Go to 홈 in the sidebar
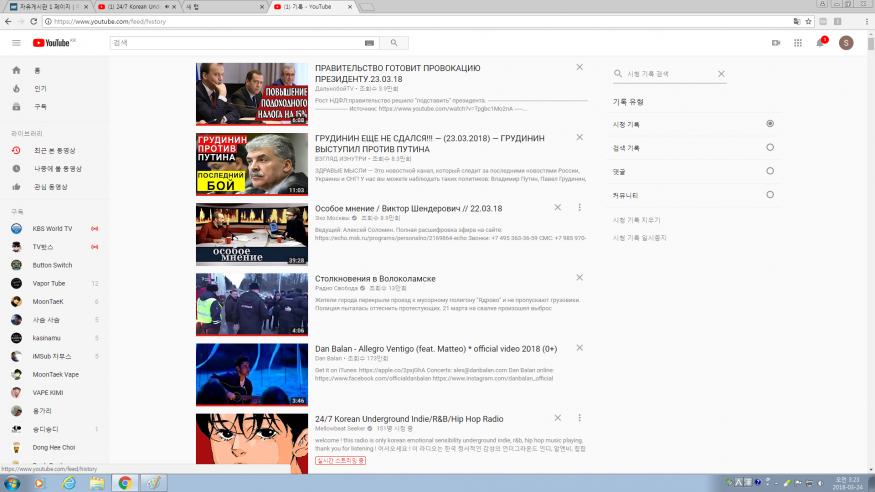Viewport: 875px width, 492px height. (38, 70)
